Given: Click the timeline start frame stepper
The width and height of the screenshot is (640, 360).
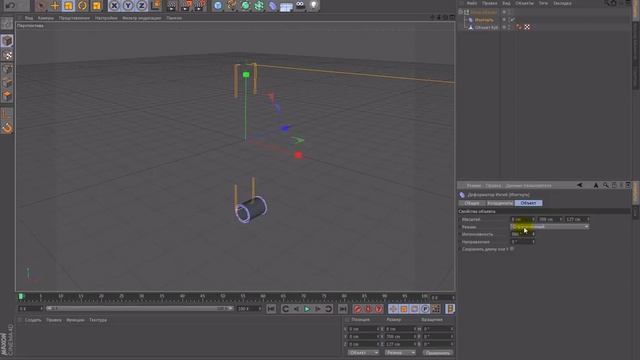Looking at the screenshot, I should point(41,309).
